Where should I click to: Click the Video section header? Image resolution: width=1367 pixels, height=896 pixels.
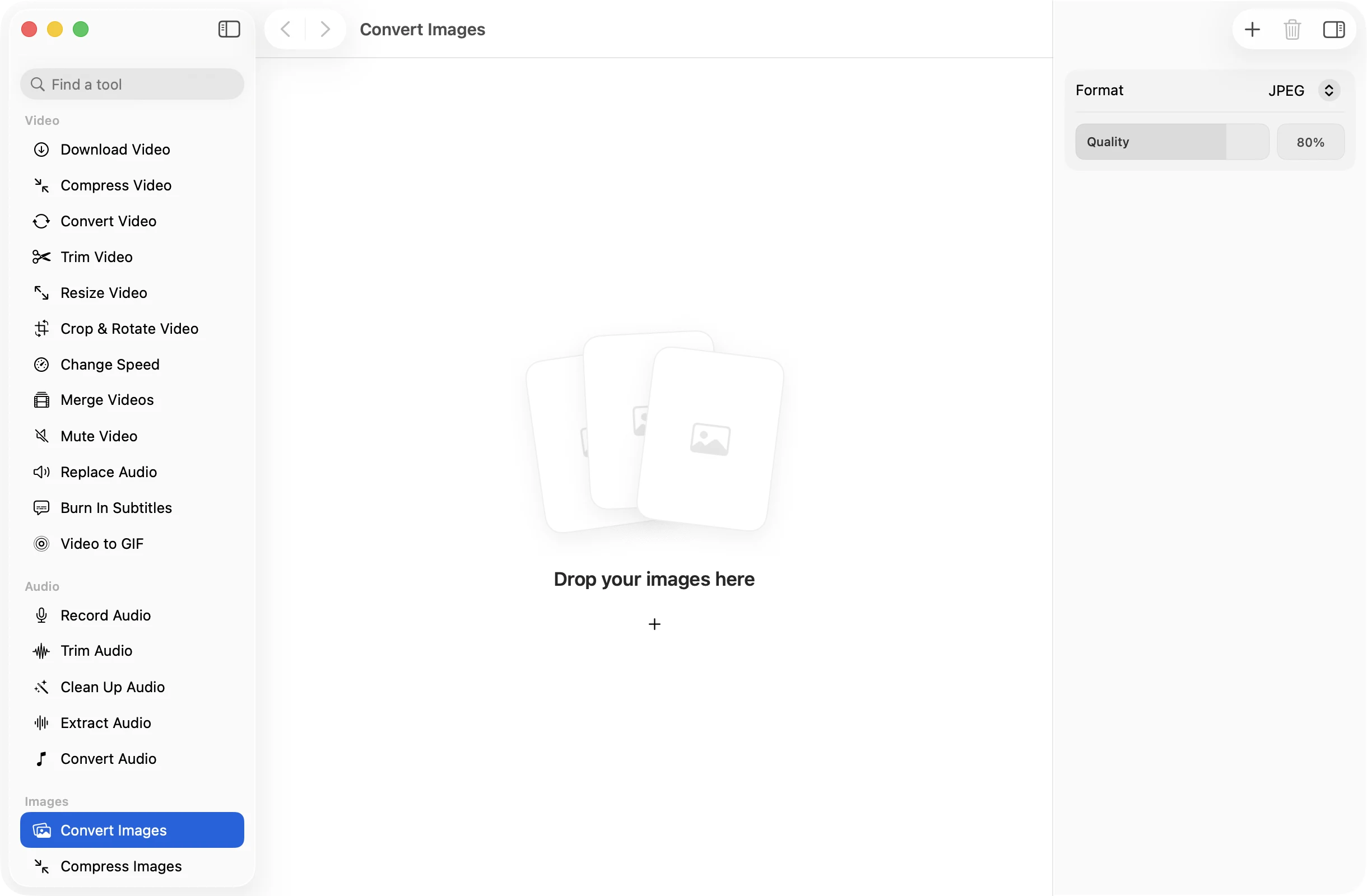[x=42, y=120]
